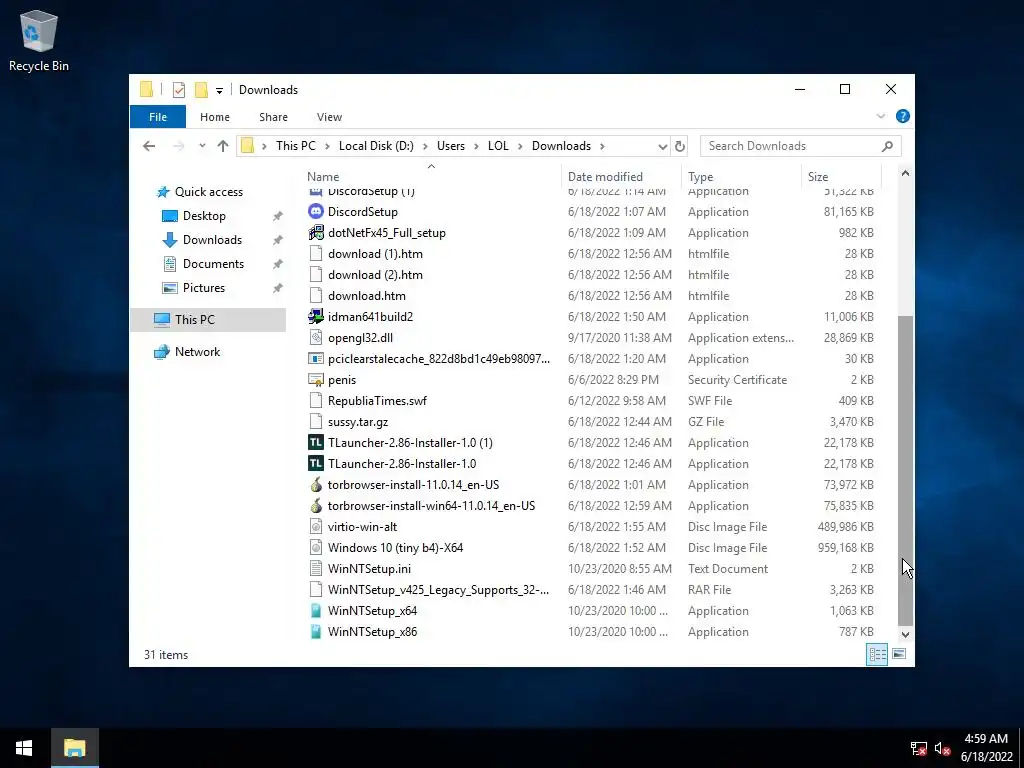Expand the chevron after This PC breadcrumb
Screen dimensions: 1024x768
point(327,146)
